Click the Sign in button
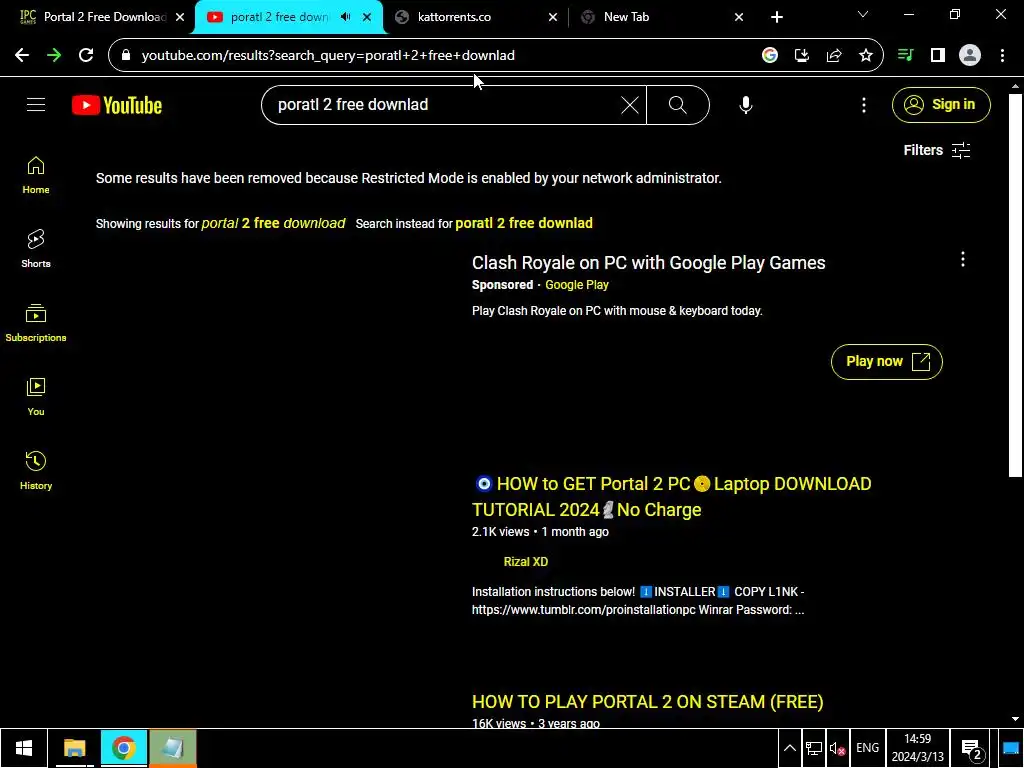The image size is (1024, 768). click(x=941, y=104)
